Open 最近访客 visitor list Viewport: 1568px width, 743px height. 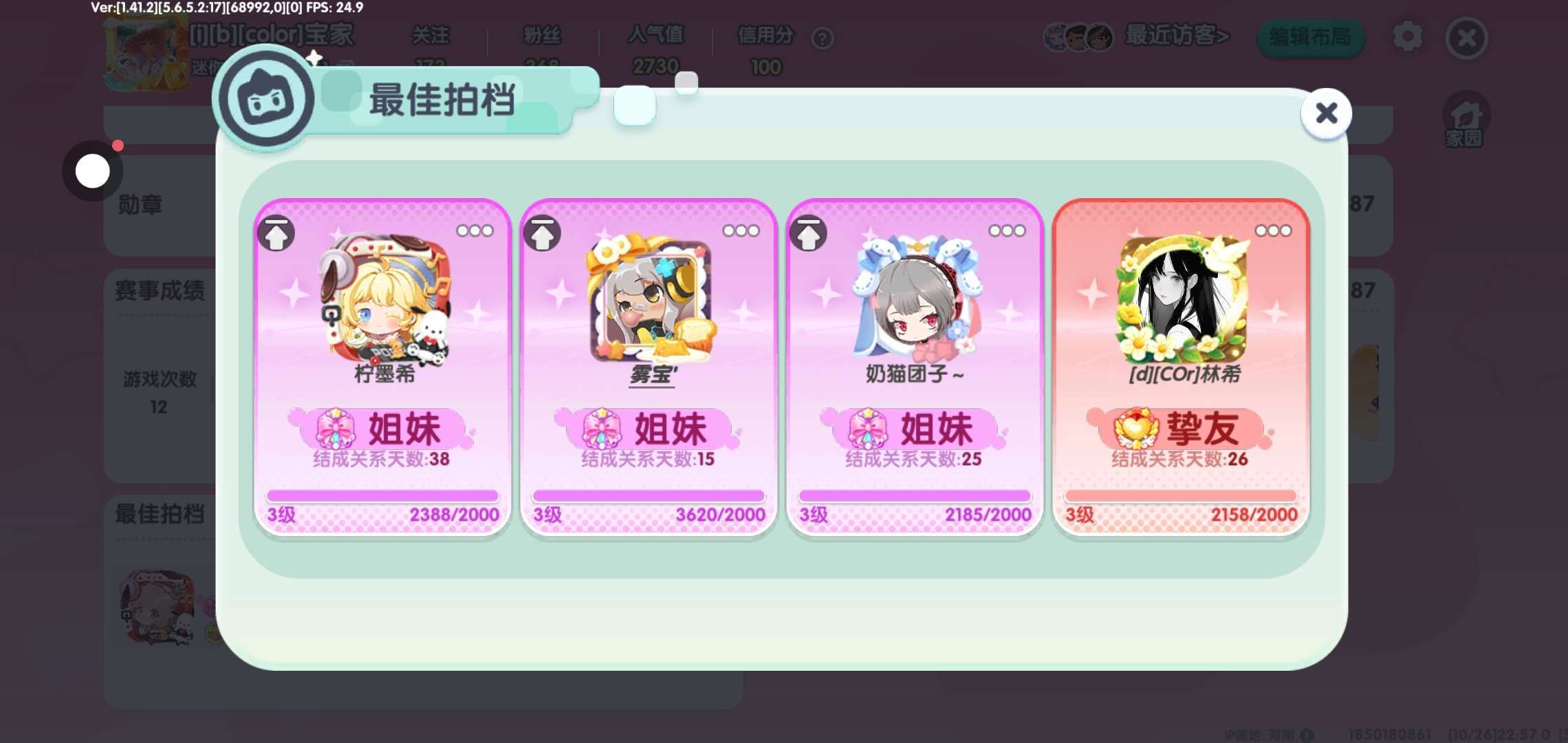click(x=1177, y=36)
